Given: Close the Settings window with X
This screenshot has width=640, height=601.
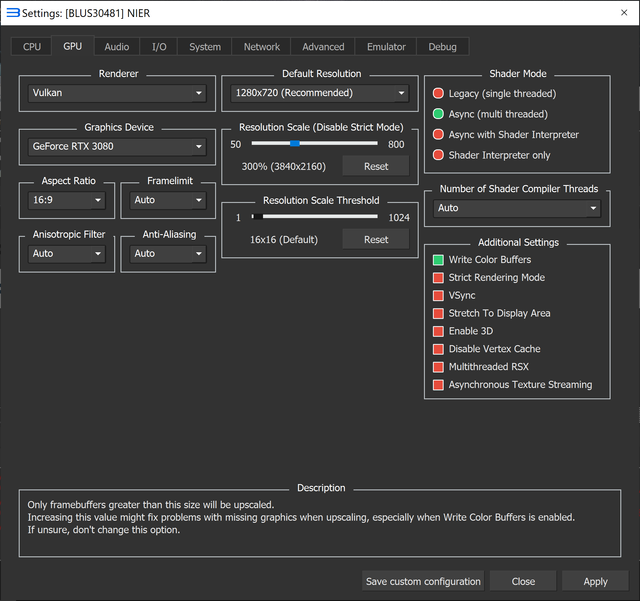Looking at the screenshot, I should coord(624,13).
